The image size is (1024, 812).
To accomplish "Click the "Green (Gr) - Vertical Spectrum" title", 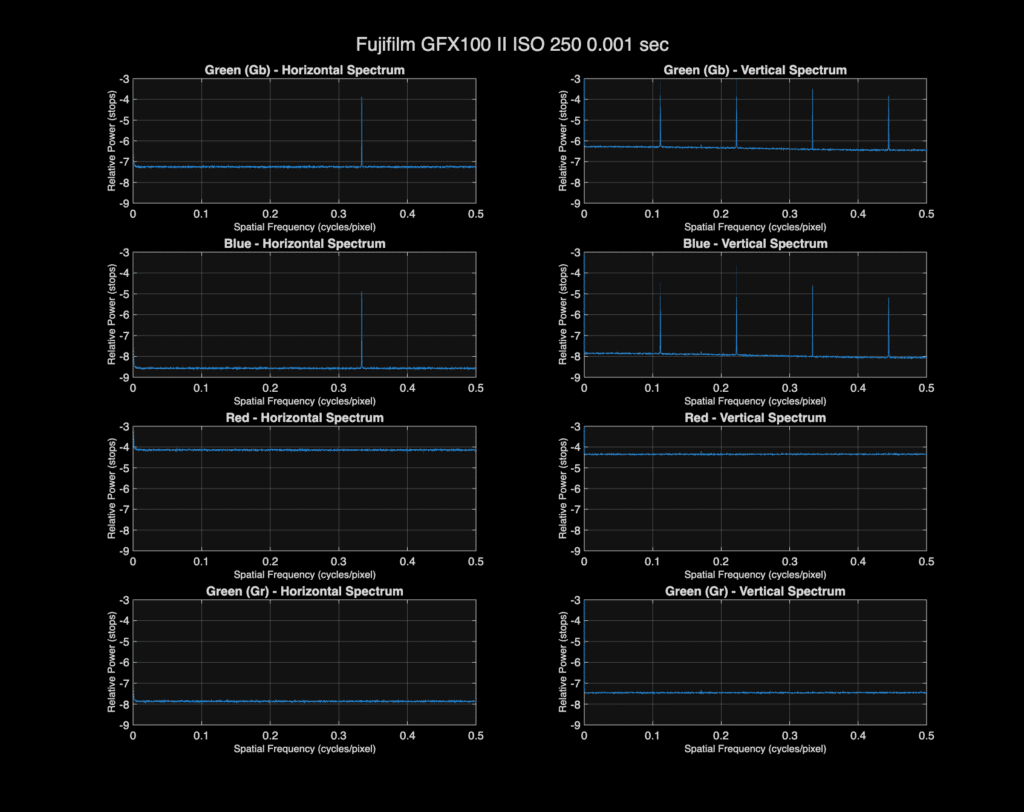I will click(x=755, y=591).
